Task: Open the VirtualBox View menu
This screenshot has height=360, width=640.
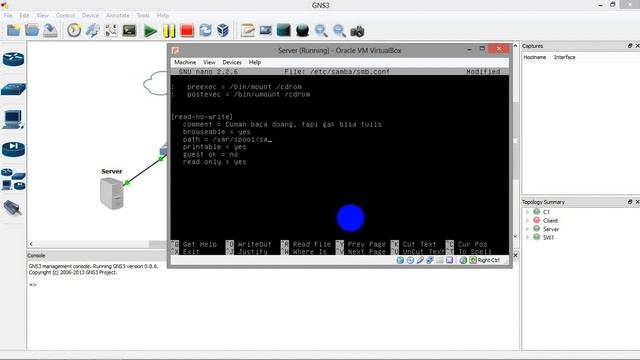Action: (209, 62)
